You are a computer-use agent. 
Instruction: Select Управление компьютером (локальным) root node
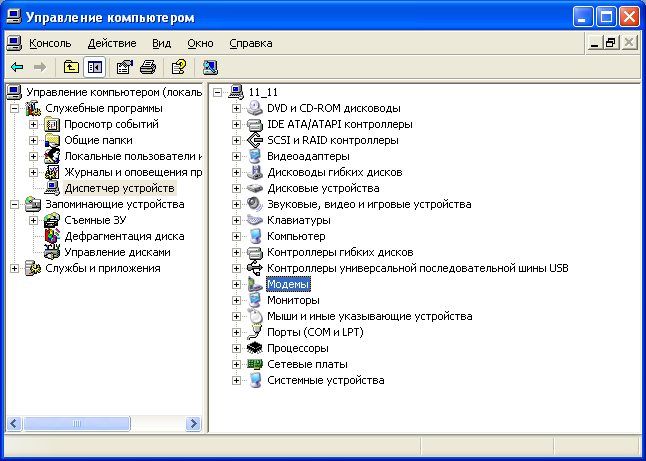(x=114, y=92)
